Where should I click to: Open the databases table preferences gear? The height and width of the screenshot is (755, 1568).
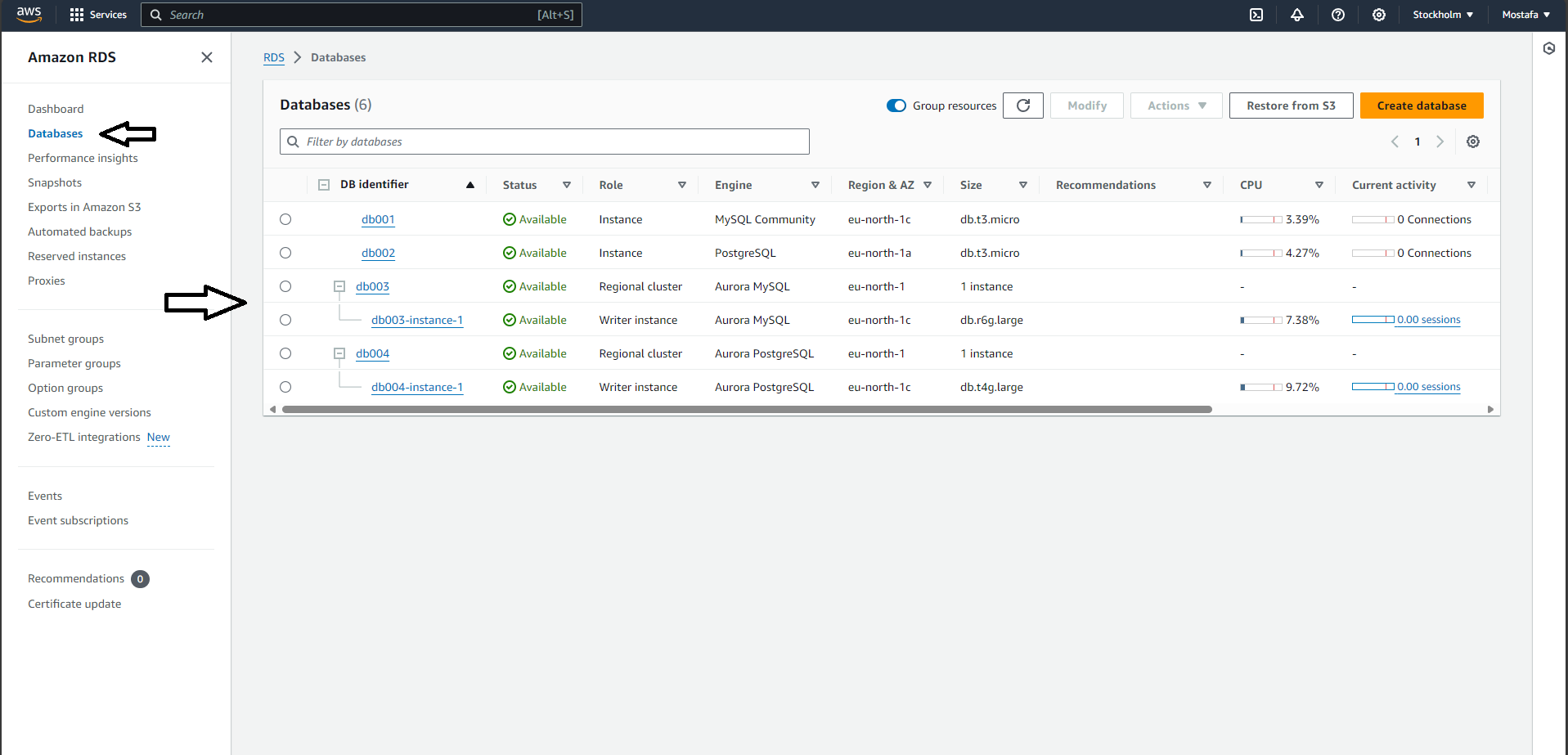pos(1473,142)
